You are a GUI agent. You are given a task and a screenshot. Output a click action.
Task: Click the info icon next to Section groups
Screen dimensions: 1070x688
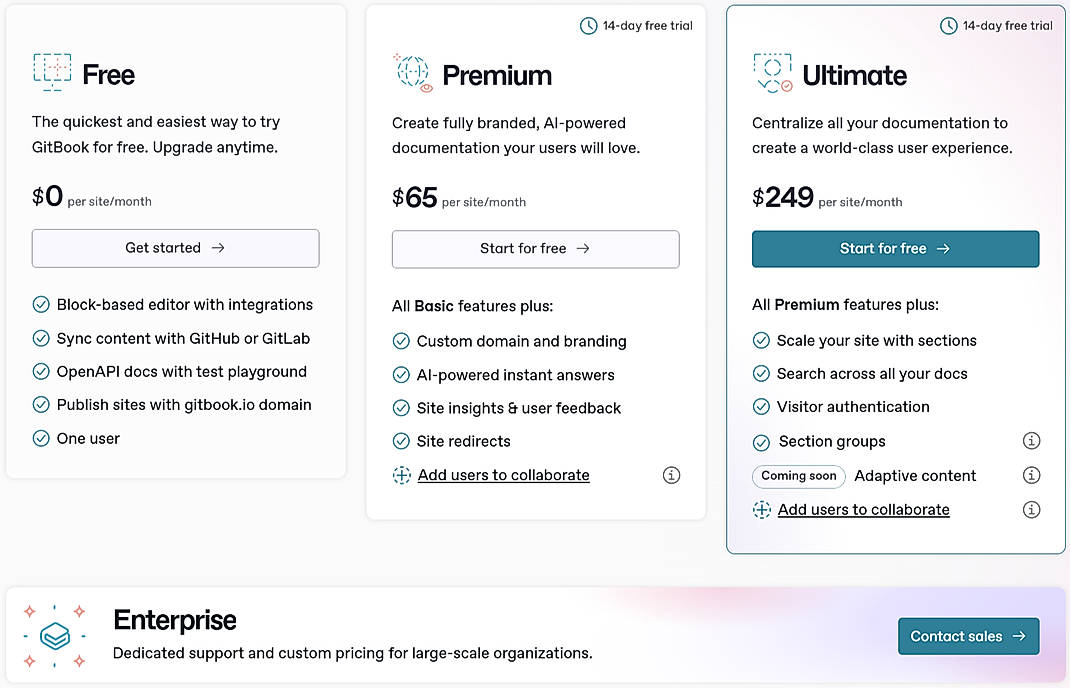(x=1031, y=440)
